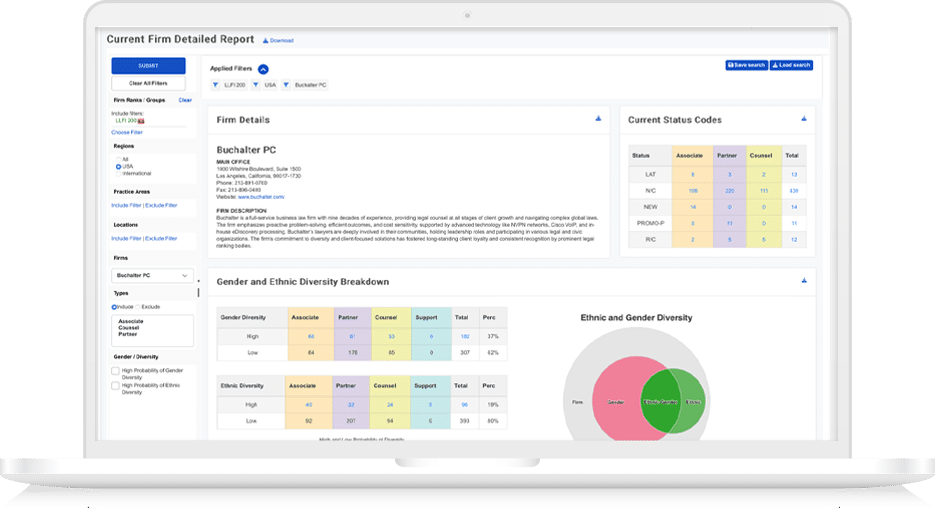936x508 pixels.
Task: Download the Firm Details panel
Action: tap(598, 119)
